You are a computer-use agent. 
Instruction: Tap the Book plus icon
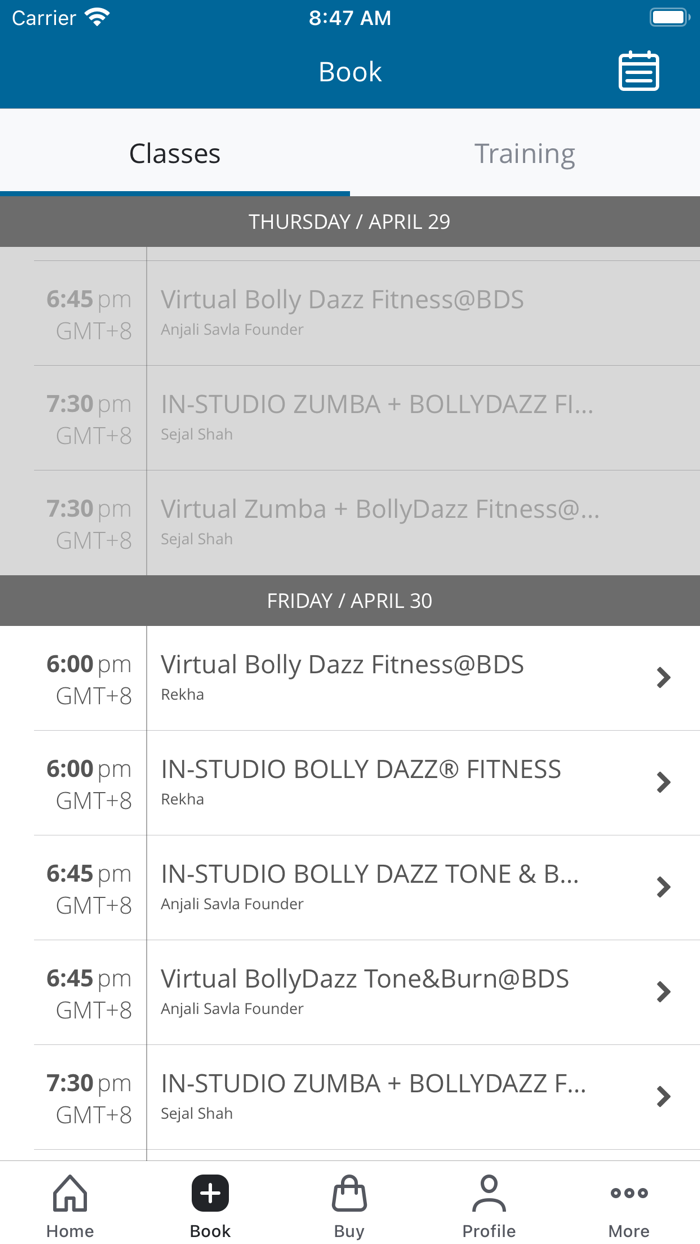(209, 1192)
